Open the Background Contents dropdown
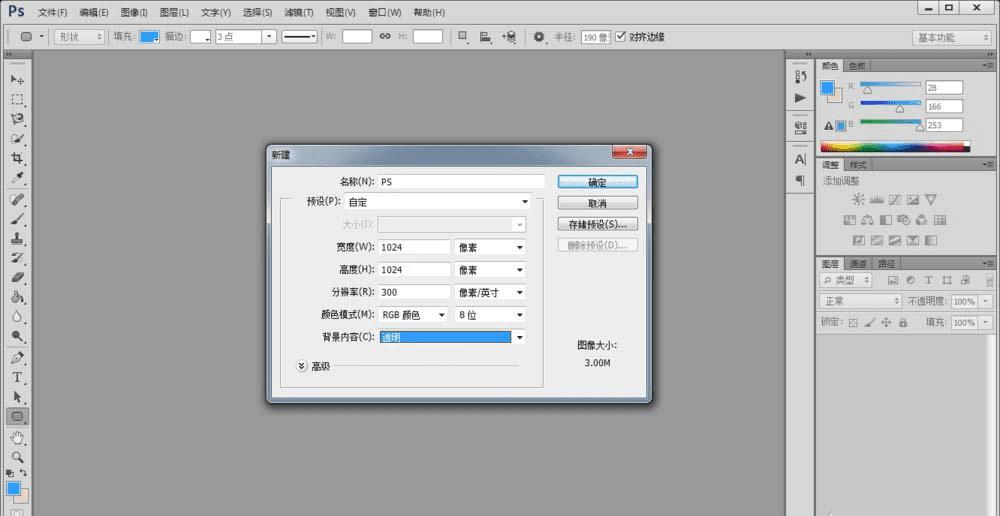This screenshot has width=1000, height=516. pos(452,337)
